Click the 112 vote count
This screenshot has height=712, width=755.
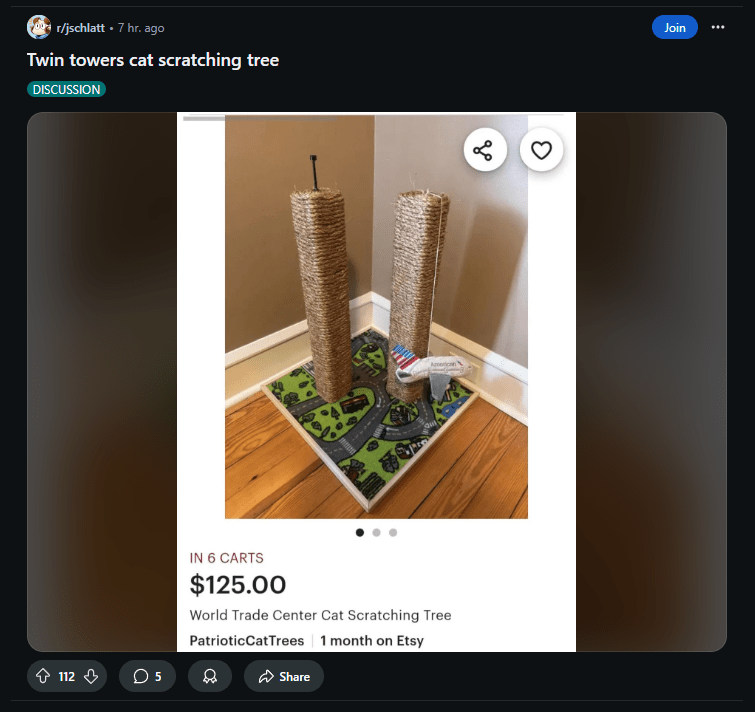(x=66, y=677)
